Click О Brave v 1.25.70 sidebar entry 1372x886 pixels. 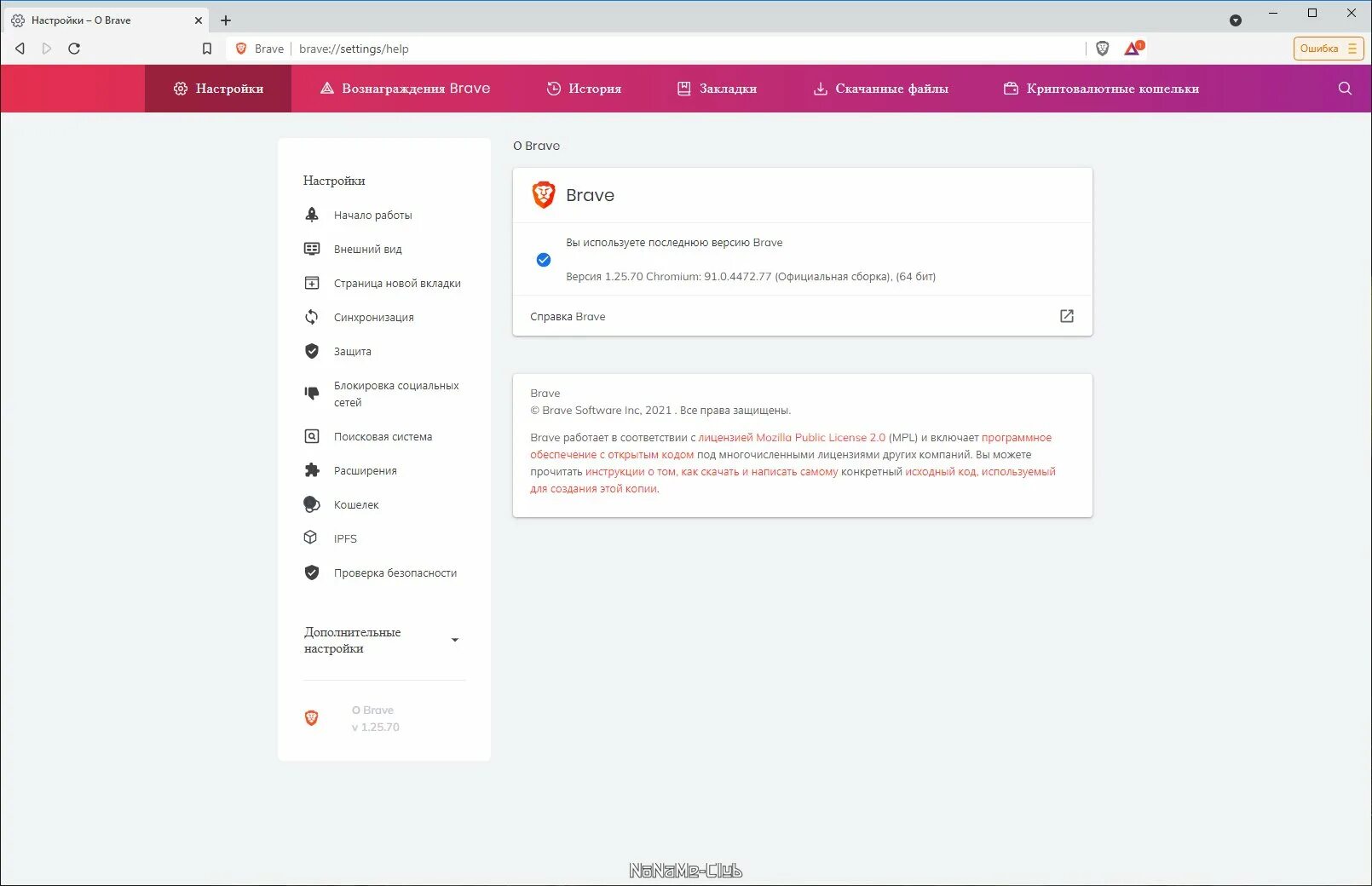pyautogui.click(x=375, y=718)
